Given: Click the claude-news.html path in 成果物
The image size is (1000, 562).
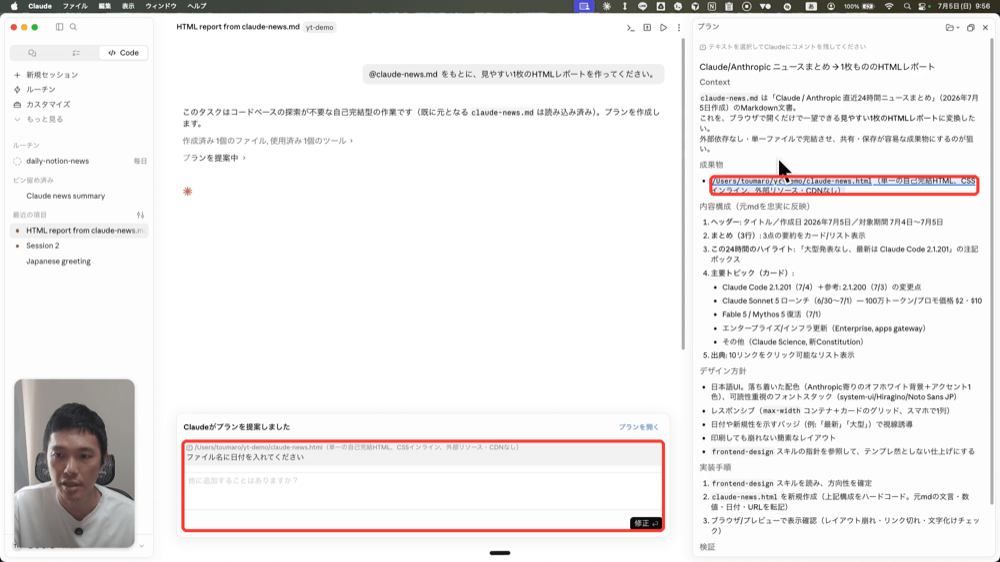Looking at the screenshot, I should (x=791, y=181).
